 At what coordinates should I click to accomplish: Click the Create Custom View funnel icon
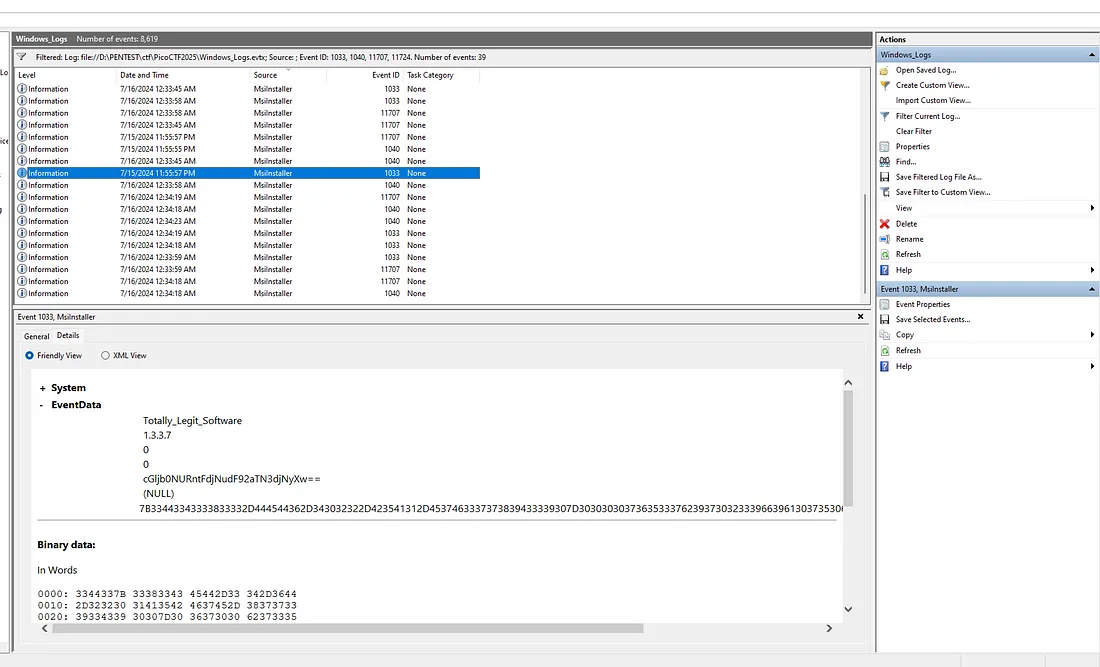885,85
